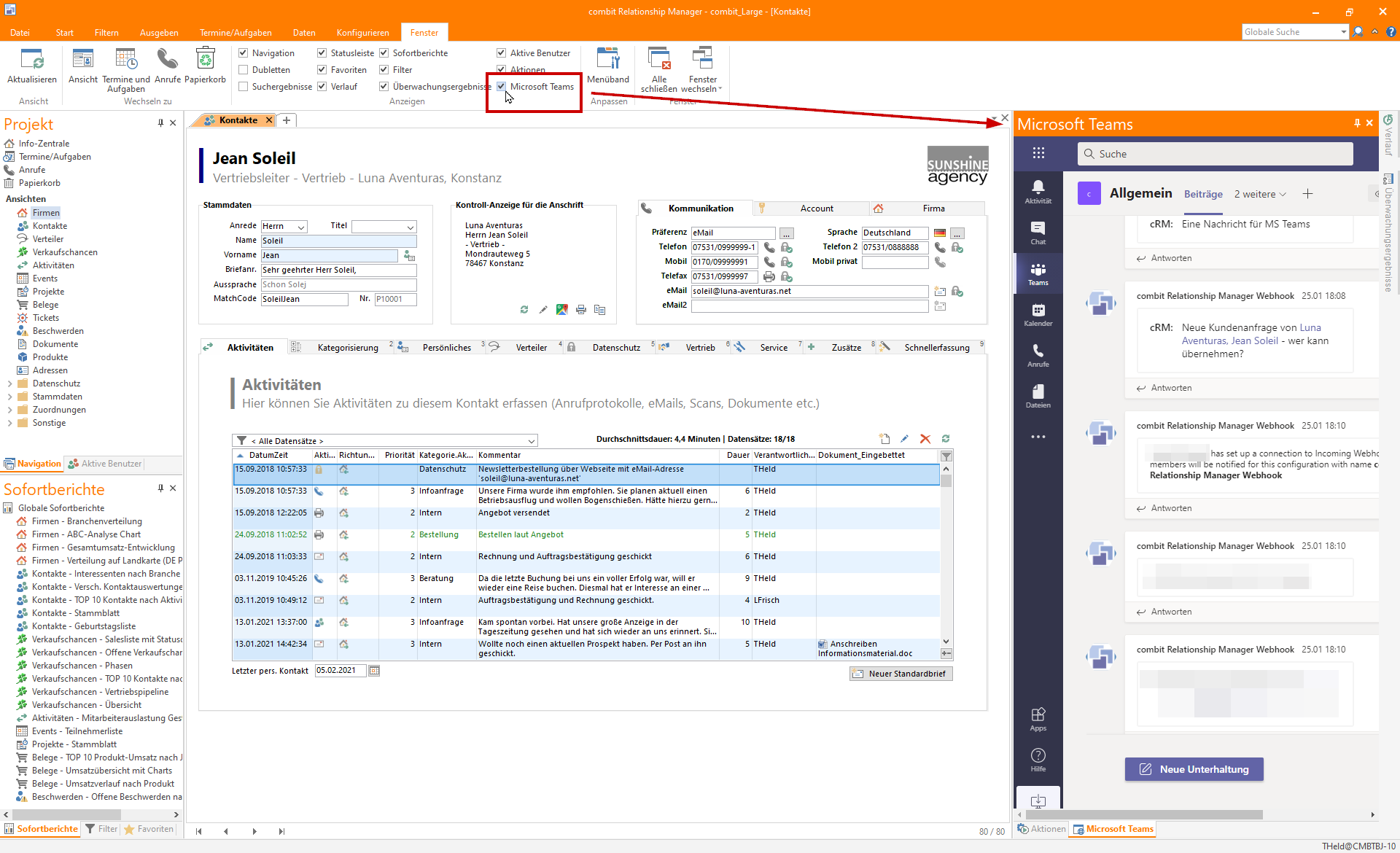Click phone icon next to Telefon field
1400x853 pixels.
[769, 247]
